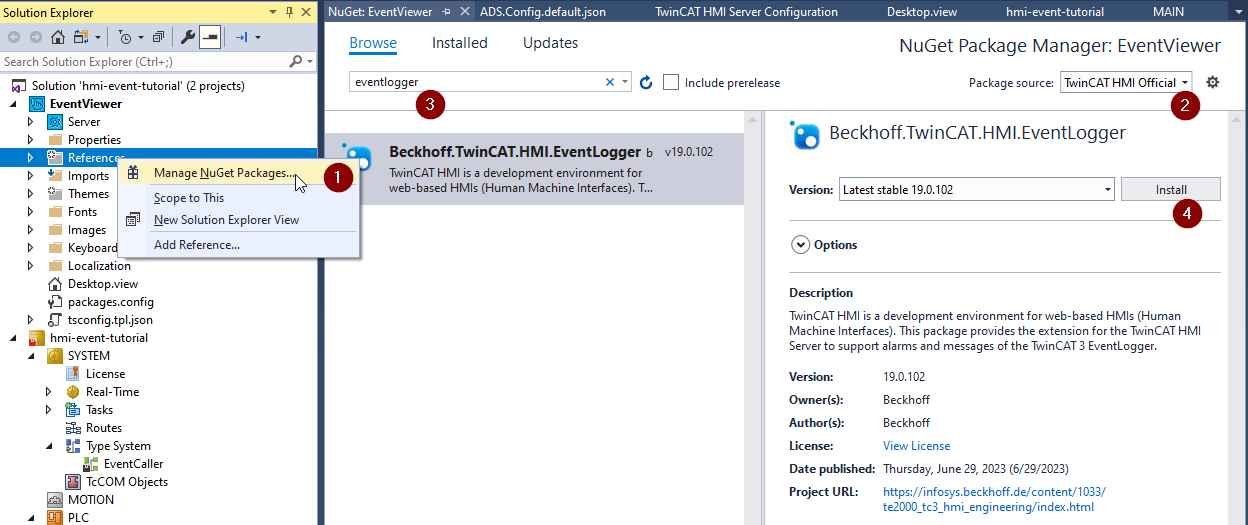Open Properties via the wrench icon
Image resolution: width=1248 pixels, height=525 pixels.
click(187, 37)
